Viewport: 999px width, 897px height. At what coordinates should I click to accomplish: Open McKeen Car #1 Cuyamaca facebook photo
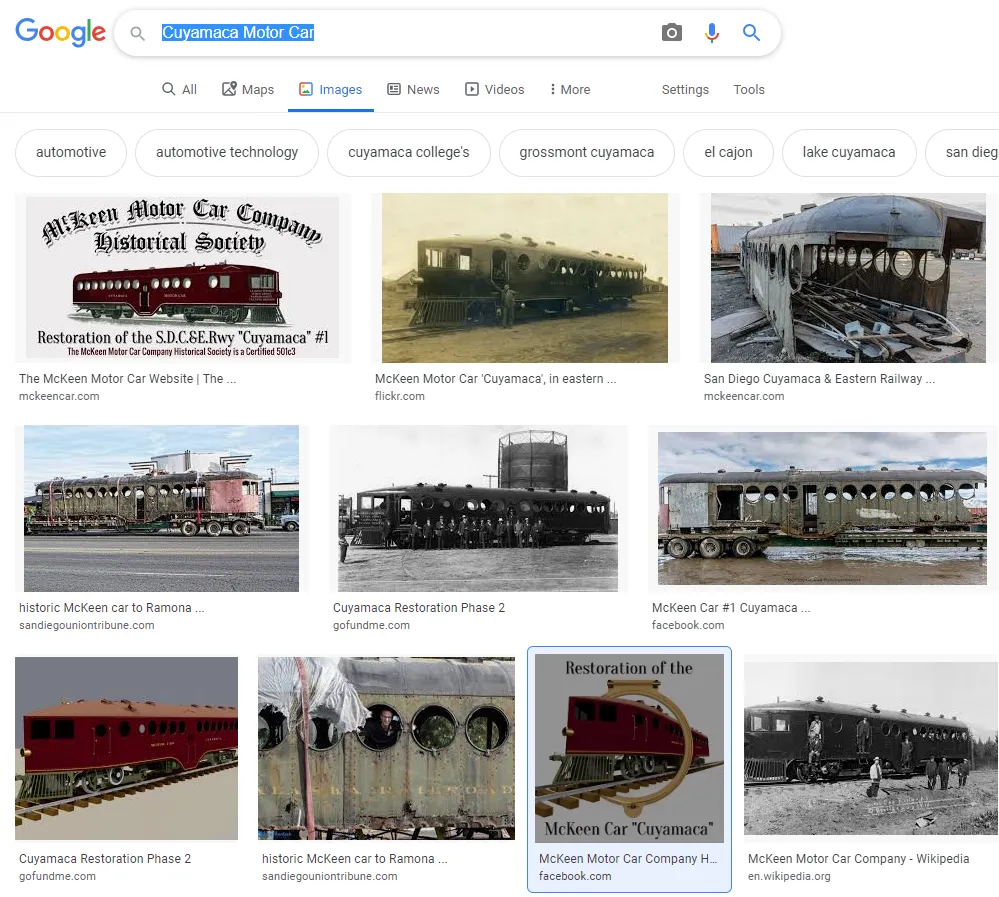[x=822, y=508]
